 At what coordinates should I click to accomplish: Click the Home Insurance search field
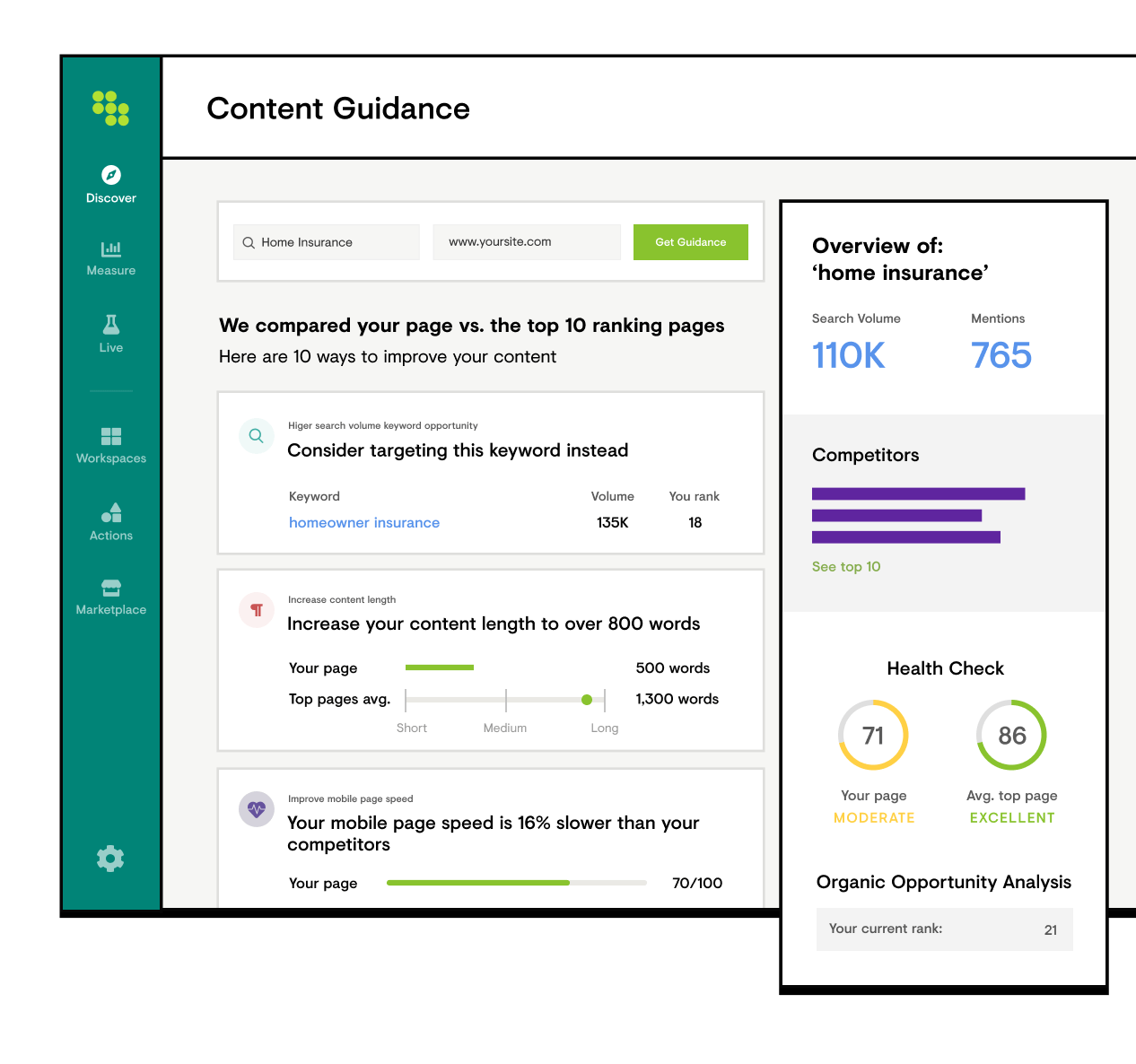click(327, 242)
